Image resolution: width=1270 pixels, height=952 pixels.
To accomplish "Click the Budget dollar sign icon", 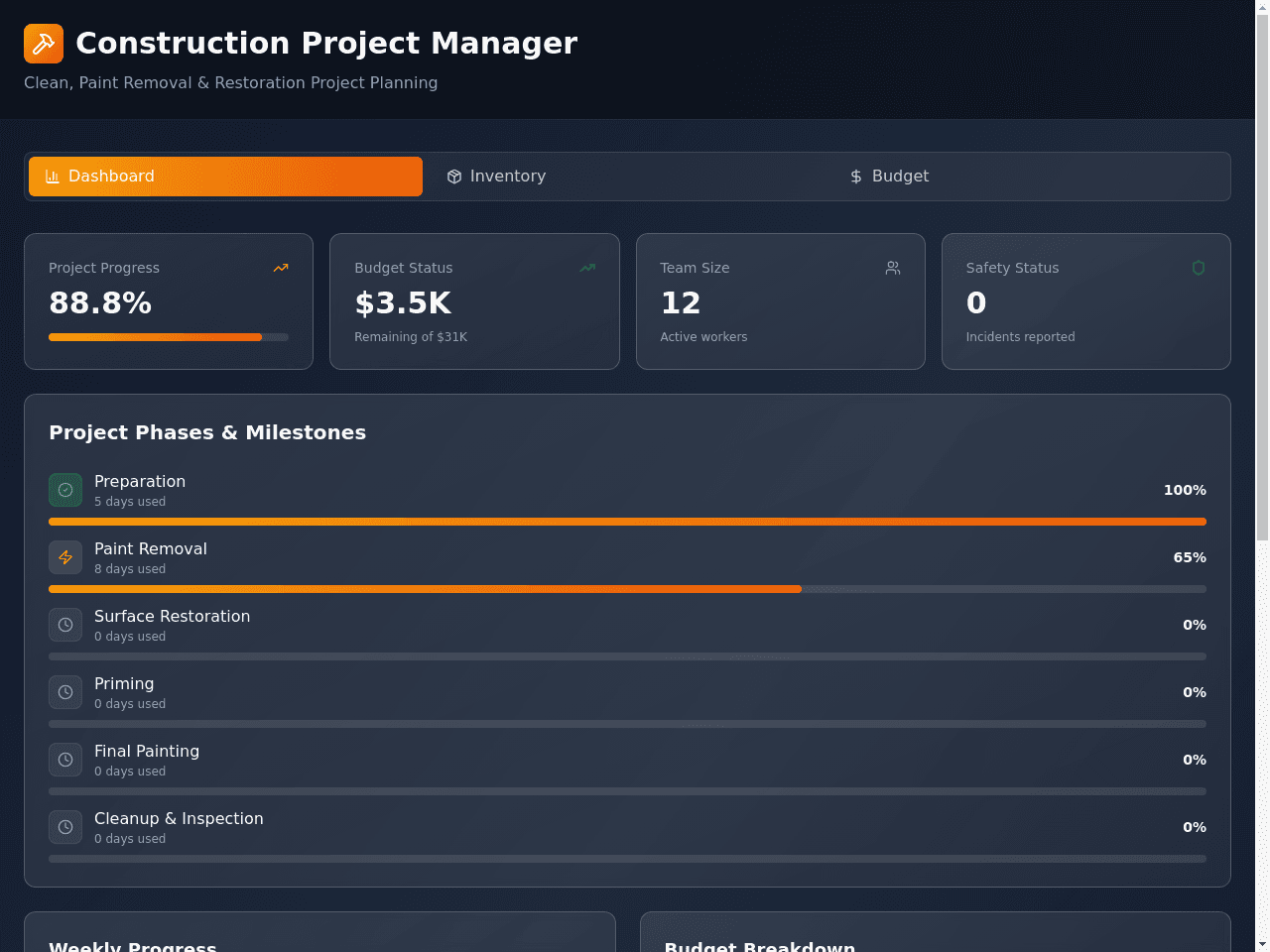I will [x=856, y=177].
